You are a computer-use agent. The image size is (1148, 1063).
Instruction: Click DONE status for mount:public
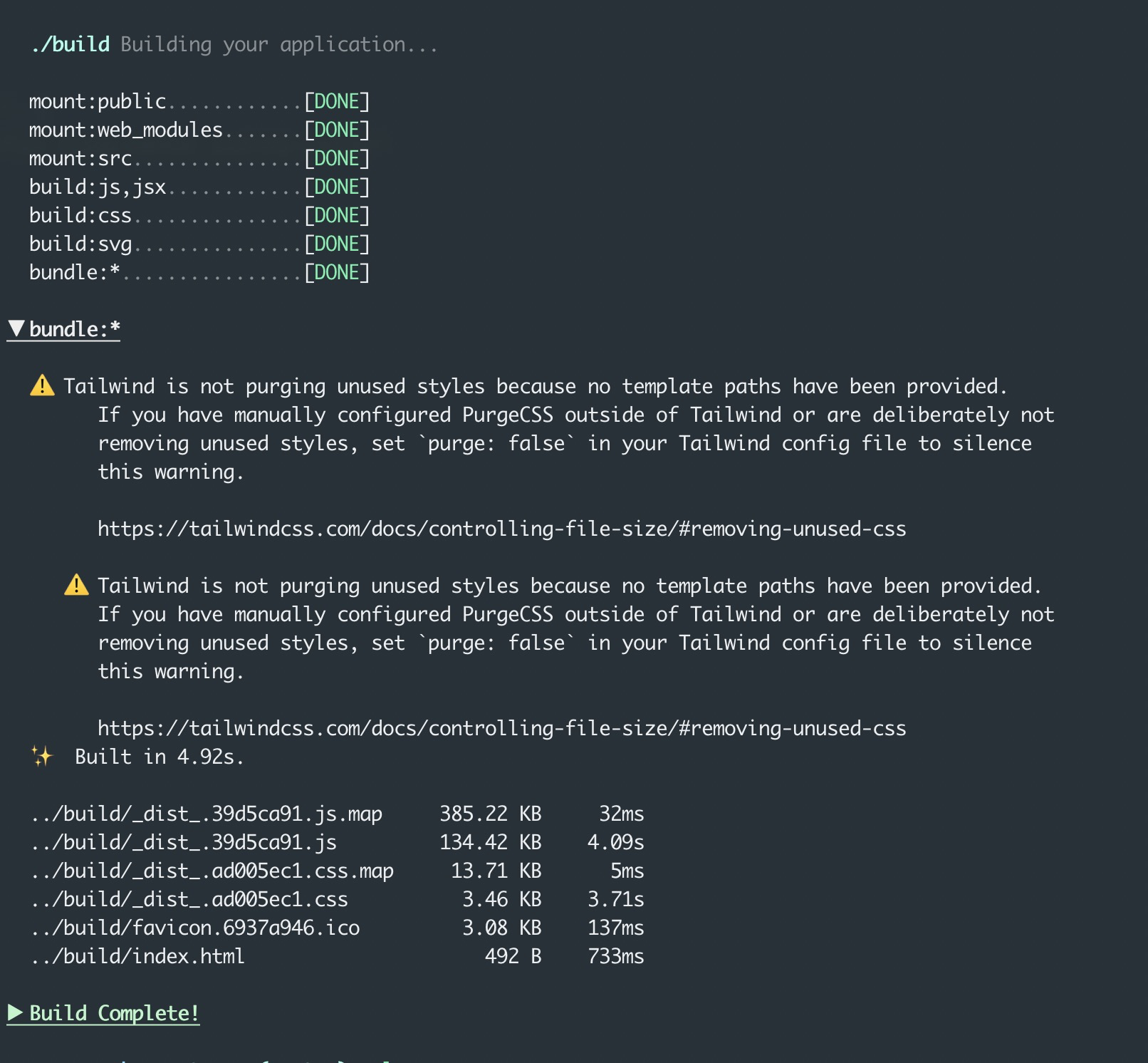tap(337, 101)
